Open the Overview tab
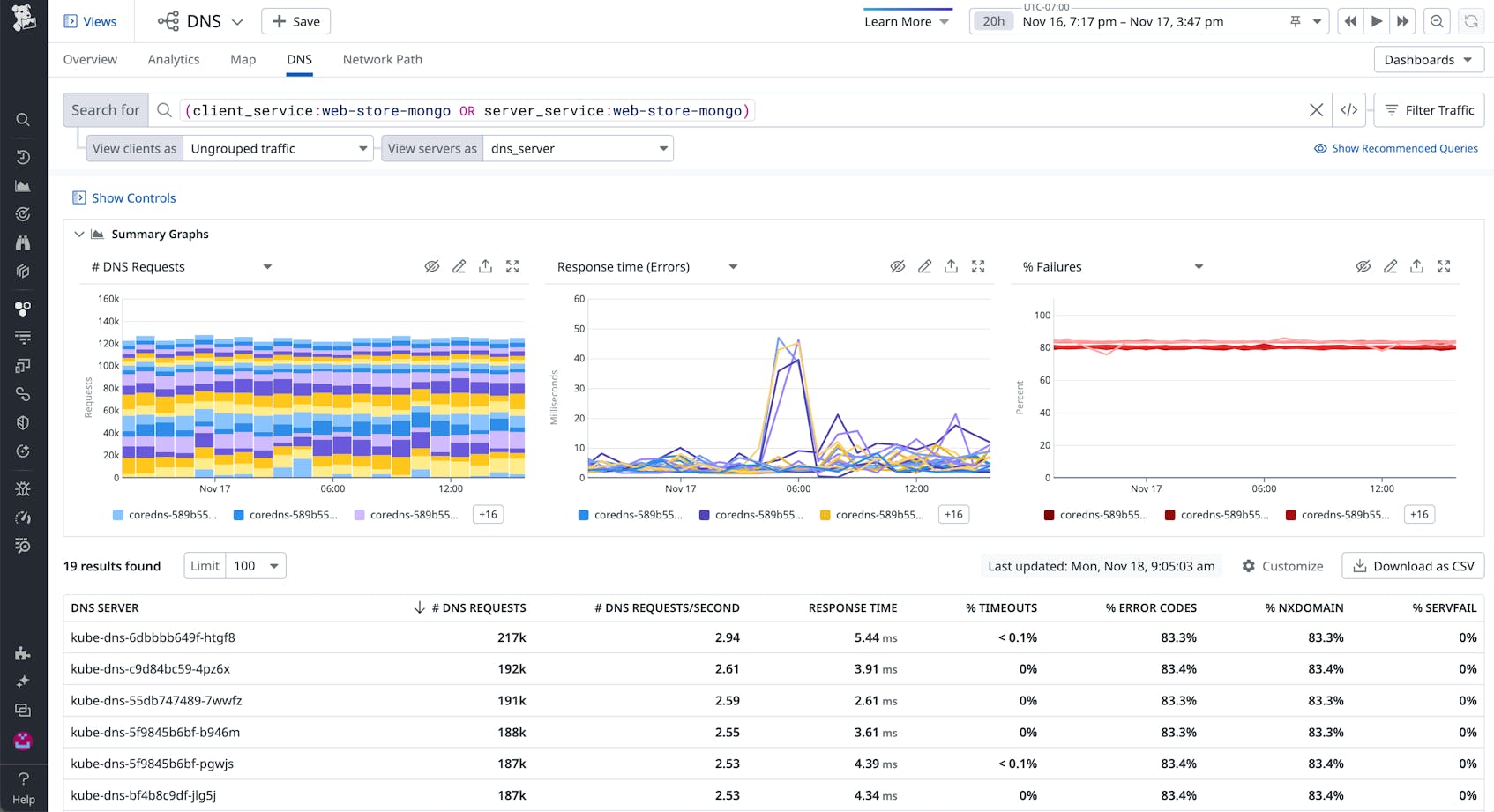Screen dimensions: 1494x812 (89, 59)
